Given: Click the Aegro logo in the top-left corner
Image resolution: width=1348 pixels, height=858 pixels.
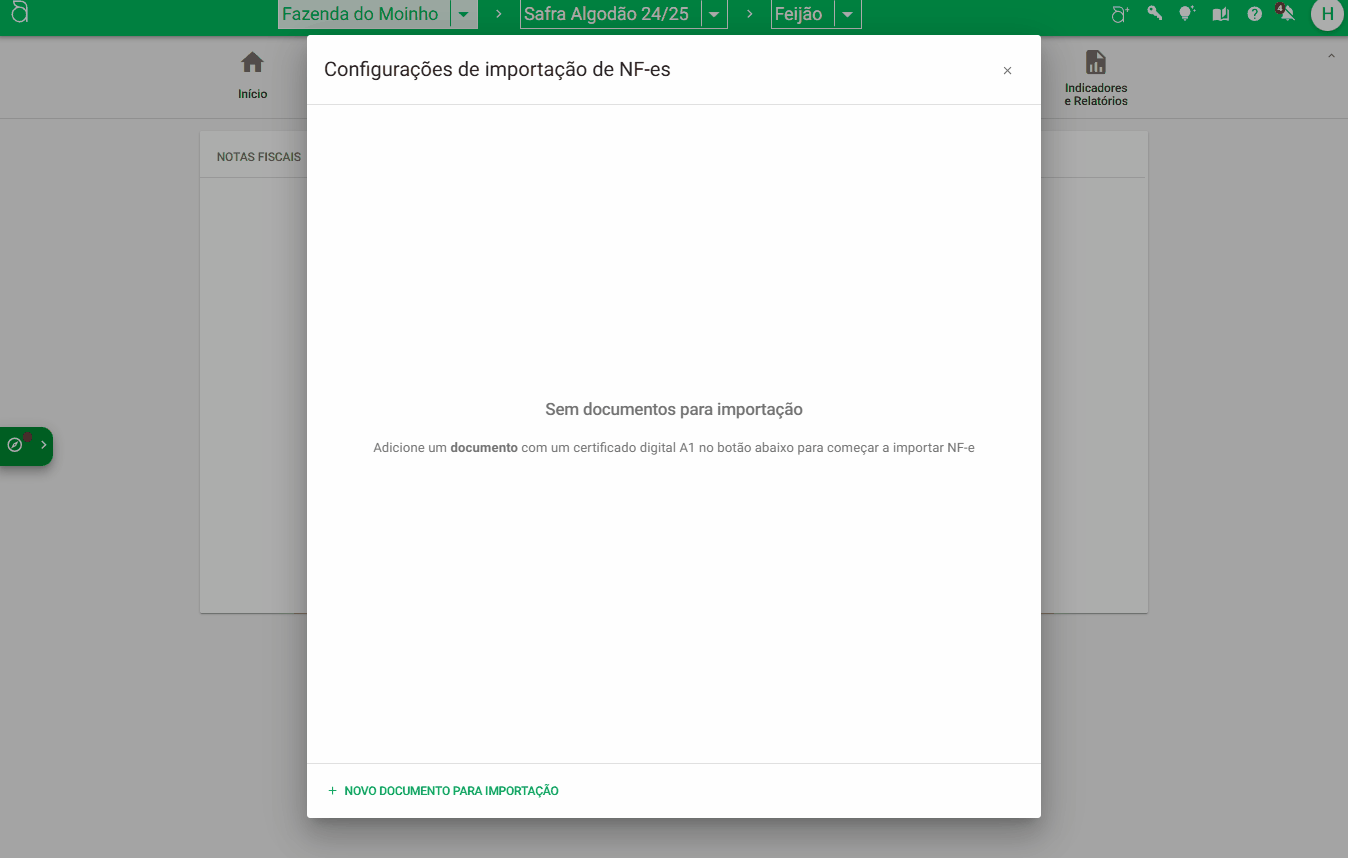Looking at the screenshot, I should click(x=20, y=14).
